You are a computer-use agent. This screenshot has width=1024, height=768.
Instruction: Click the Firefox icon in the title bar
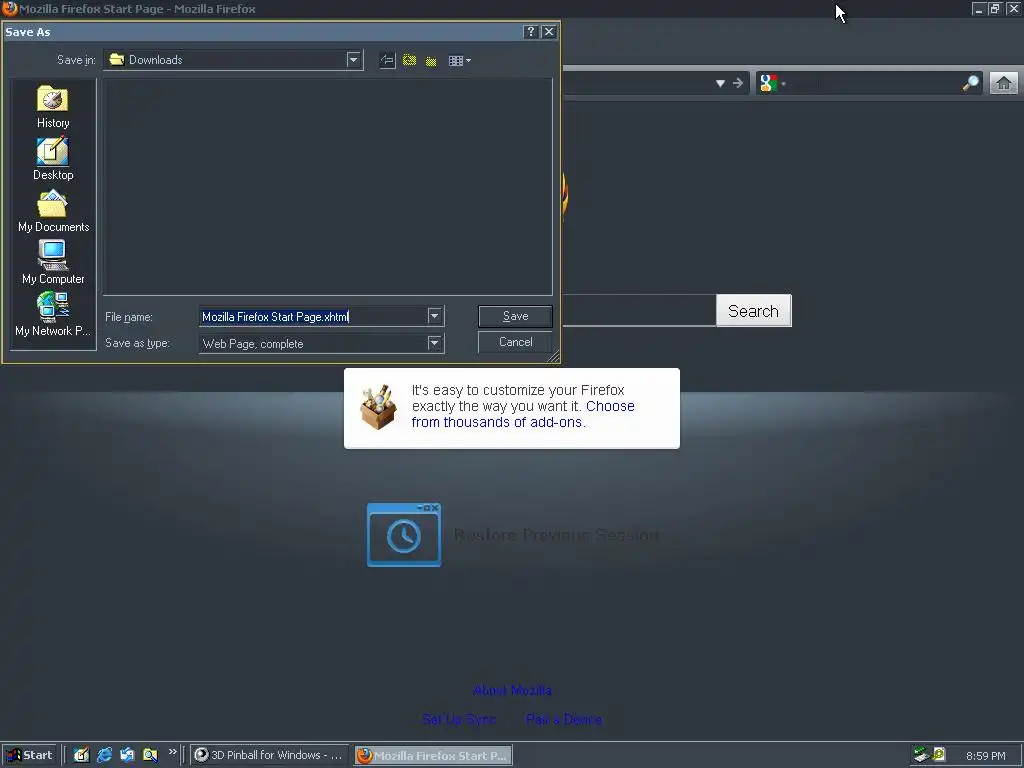(9, 8)
